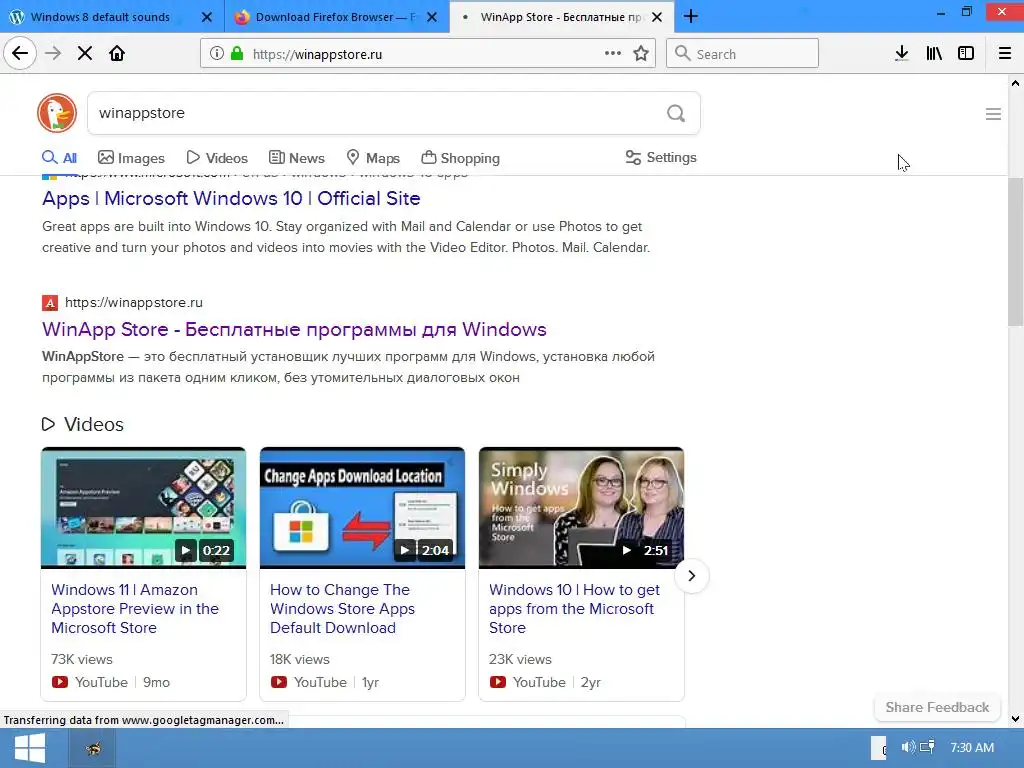
Task: Switch to Shopping results
Action: click(460, 158)
